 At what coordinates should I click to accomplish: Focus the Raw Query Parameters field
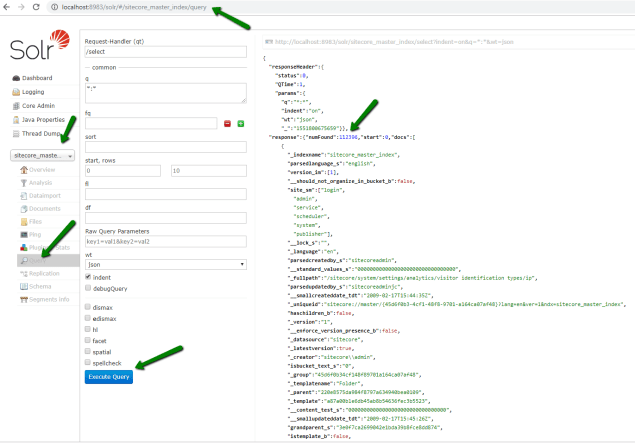coord(166,242)
